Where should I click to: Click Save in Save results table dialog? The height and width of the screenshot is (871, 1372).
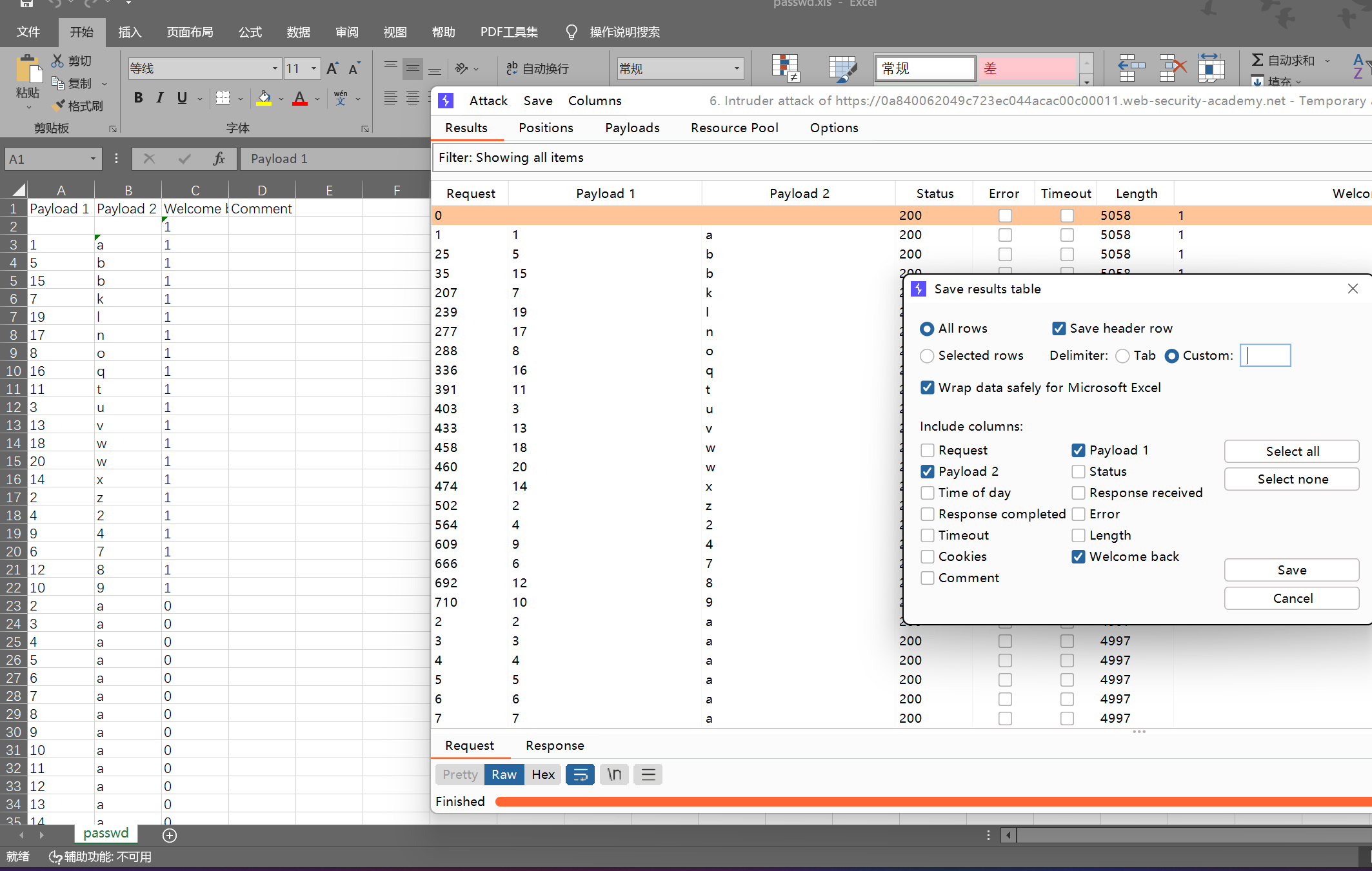pos(1292,570)
